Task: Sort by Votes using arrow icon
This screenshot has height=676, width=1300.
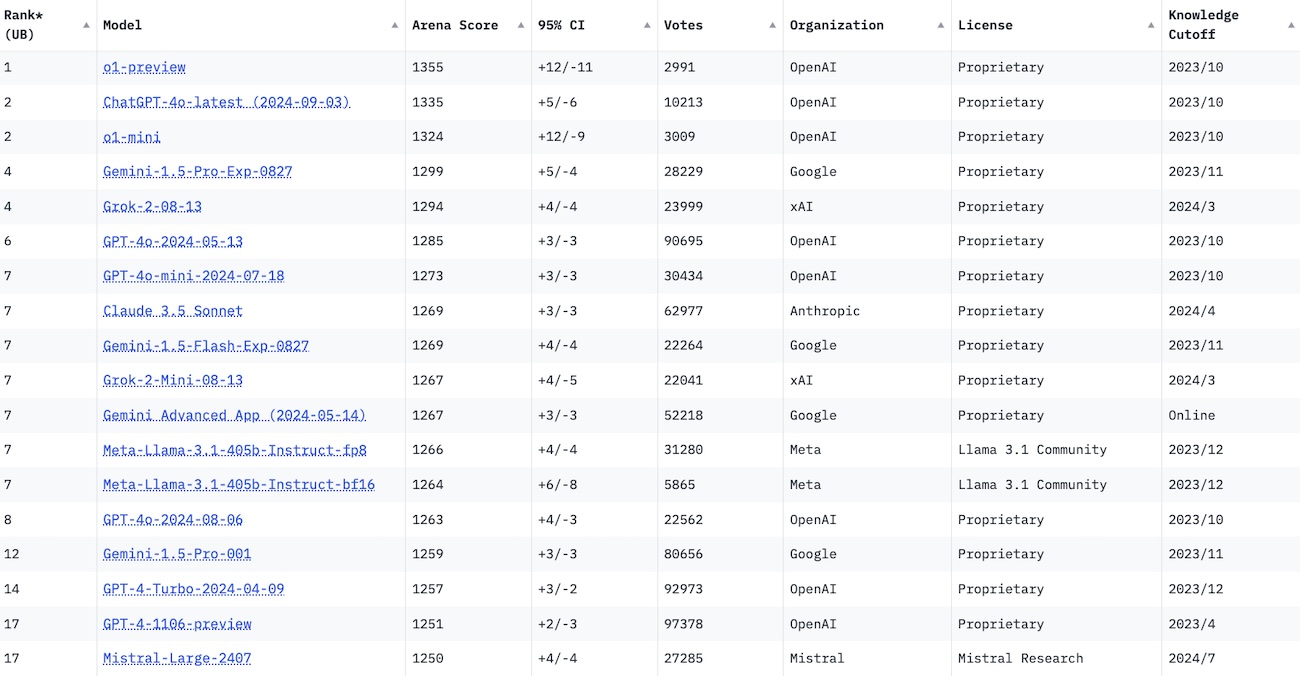Action: (773, 25)
